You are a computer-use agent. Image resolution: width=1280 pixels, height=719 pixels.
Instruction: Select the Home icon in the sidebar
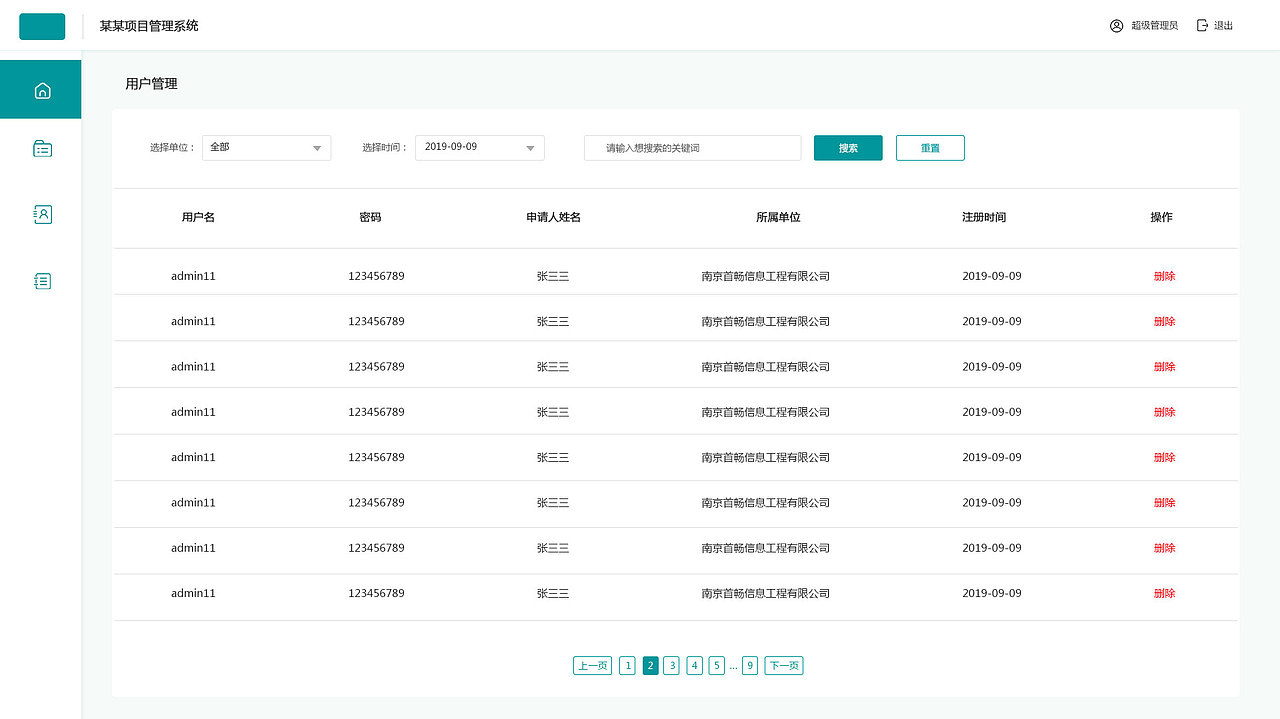tap(41, 89)
